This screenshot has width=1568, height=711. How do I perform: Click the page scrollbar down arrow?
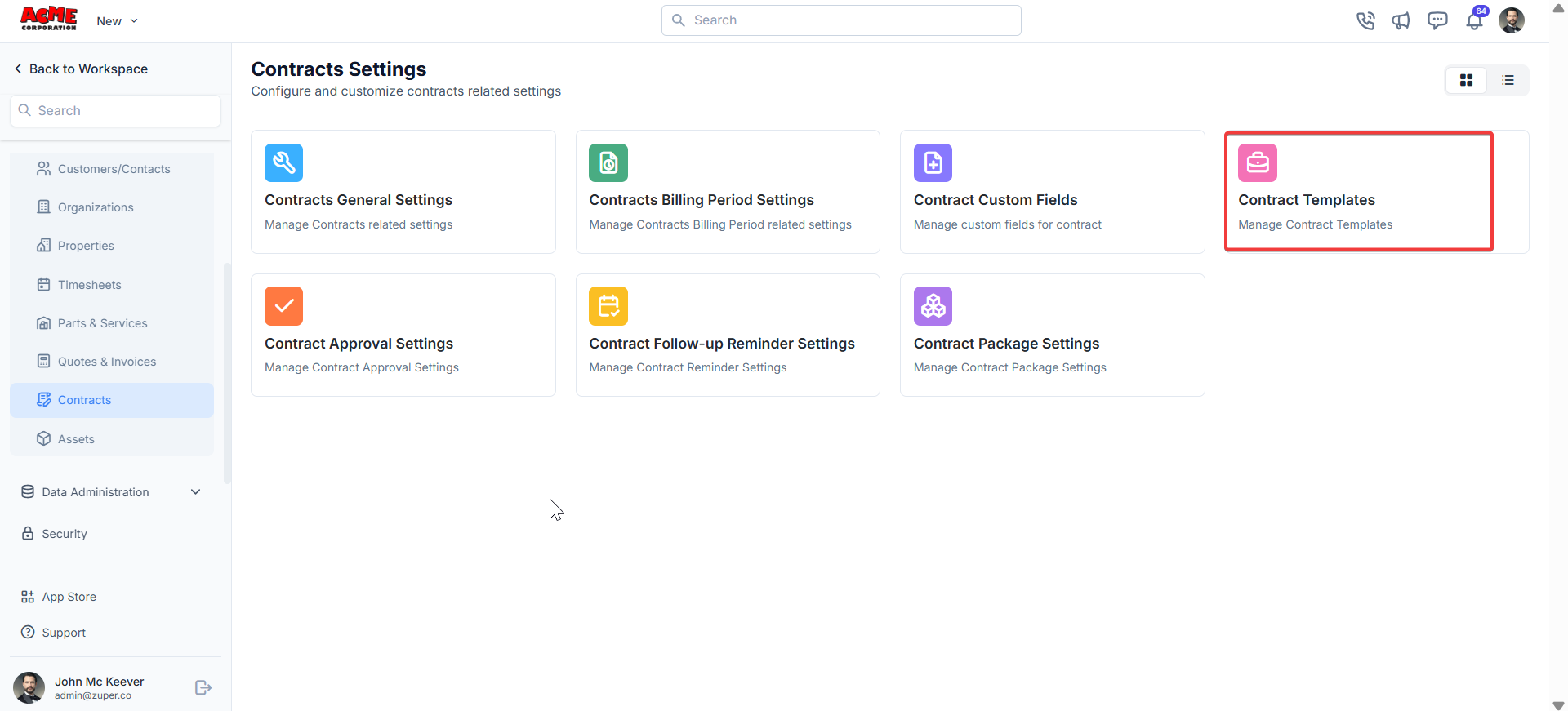(1558, 705)
